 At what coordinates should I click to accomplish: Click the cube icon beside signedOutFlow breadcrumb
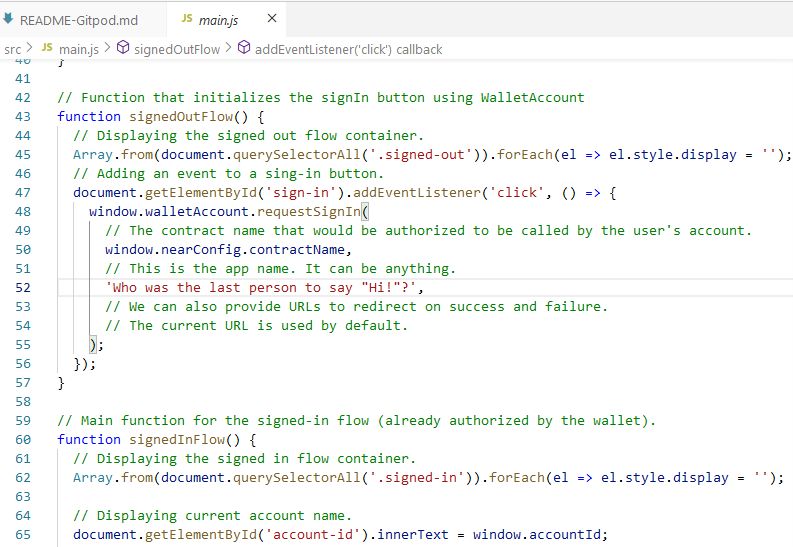123,49
